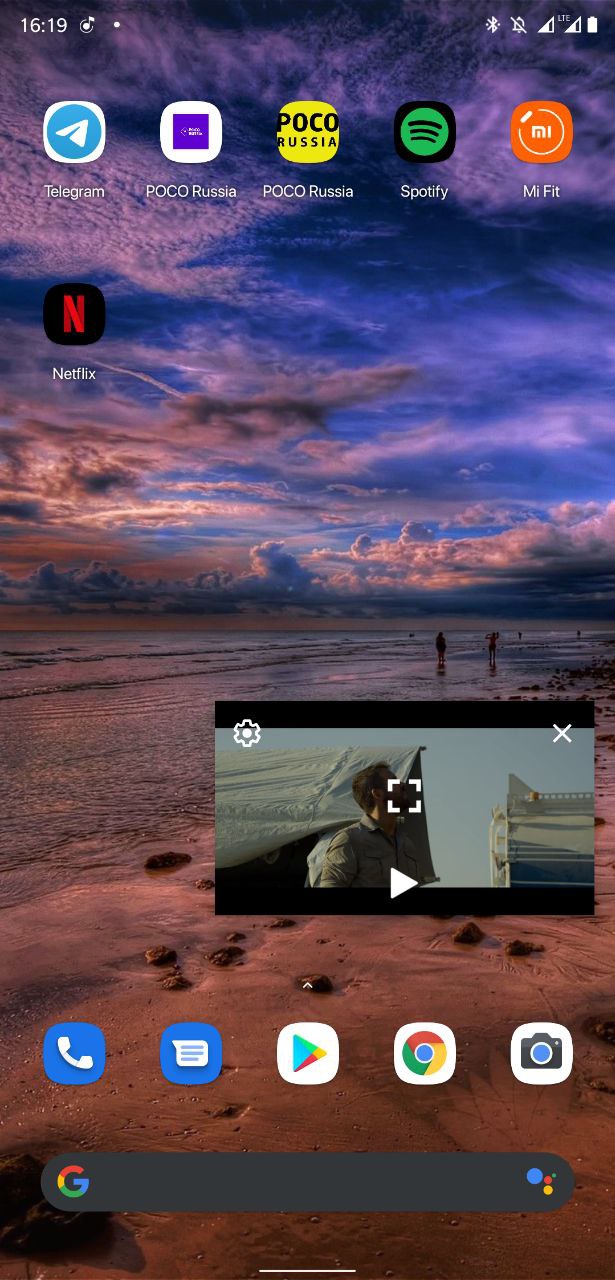The height and width of the screenshot is (1280, 615).
Task: Tap the Bluetooth status icon
Action: coord(493,25)
